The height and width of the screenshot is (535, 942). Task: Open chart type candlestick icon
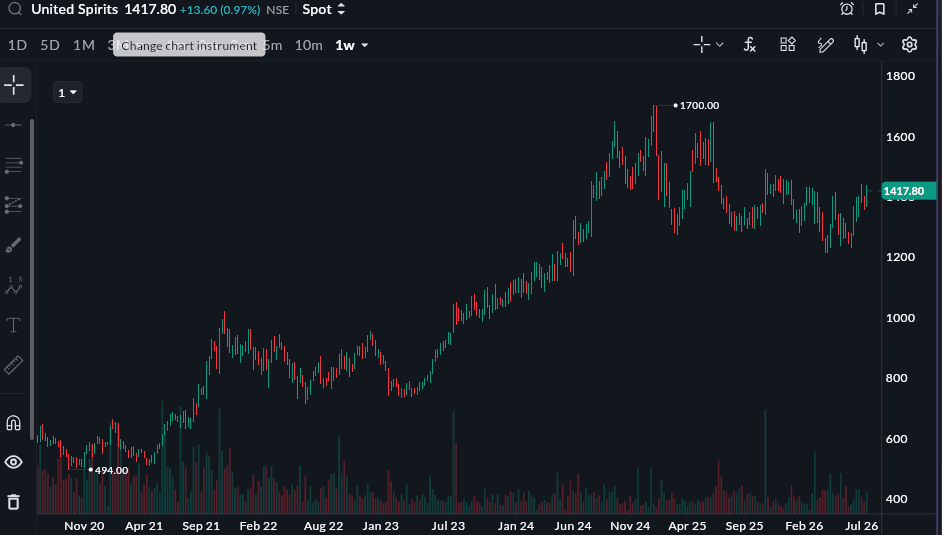(x=861, y=44)
